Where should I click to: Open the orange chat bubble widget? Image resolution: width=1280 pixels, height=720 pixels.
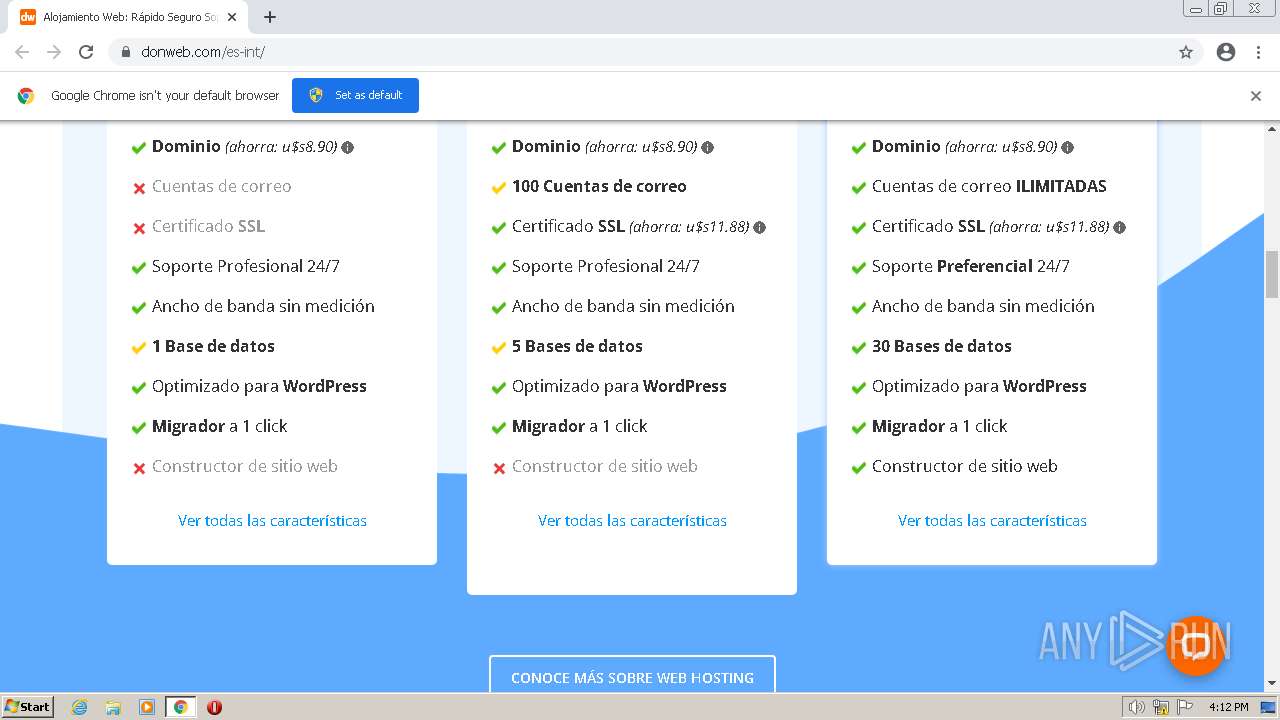pos(1196,645)
